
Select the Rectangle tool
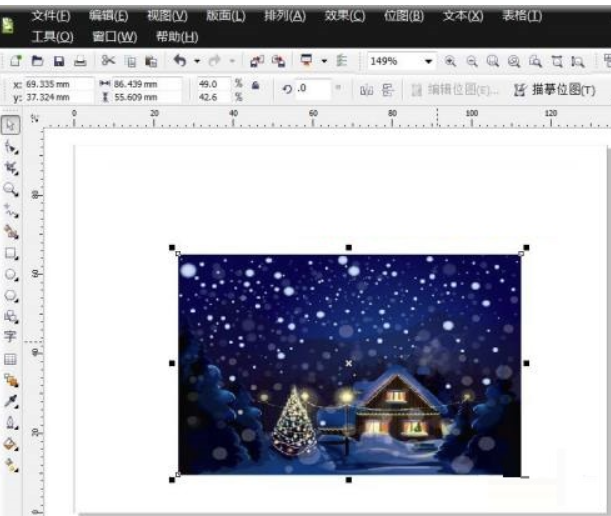pos(11,254)
